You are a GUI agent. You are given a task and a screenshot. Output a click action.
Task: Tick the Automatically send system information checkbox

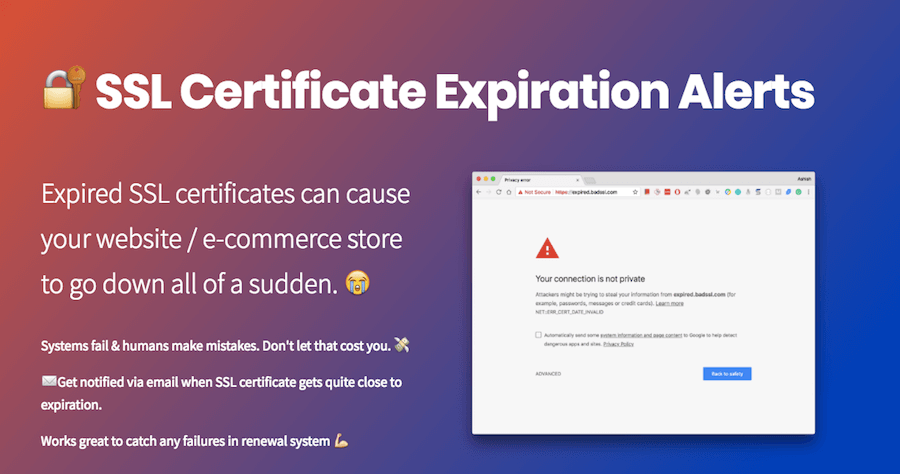(538, 335)
